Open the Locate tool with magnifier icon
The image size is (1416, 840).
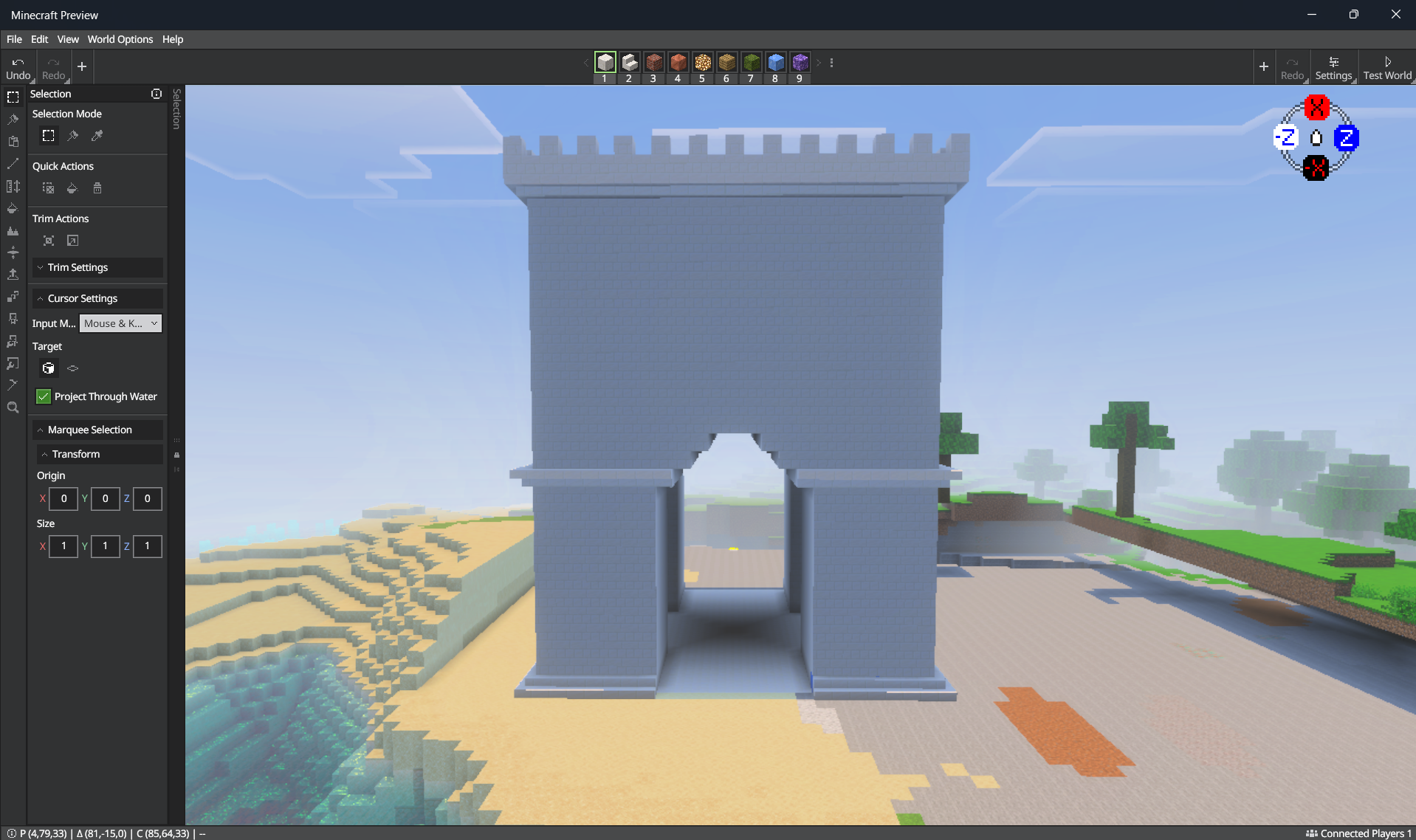click(x=13, y=407)
